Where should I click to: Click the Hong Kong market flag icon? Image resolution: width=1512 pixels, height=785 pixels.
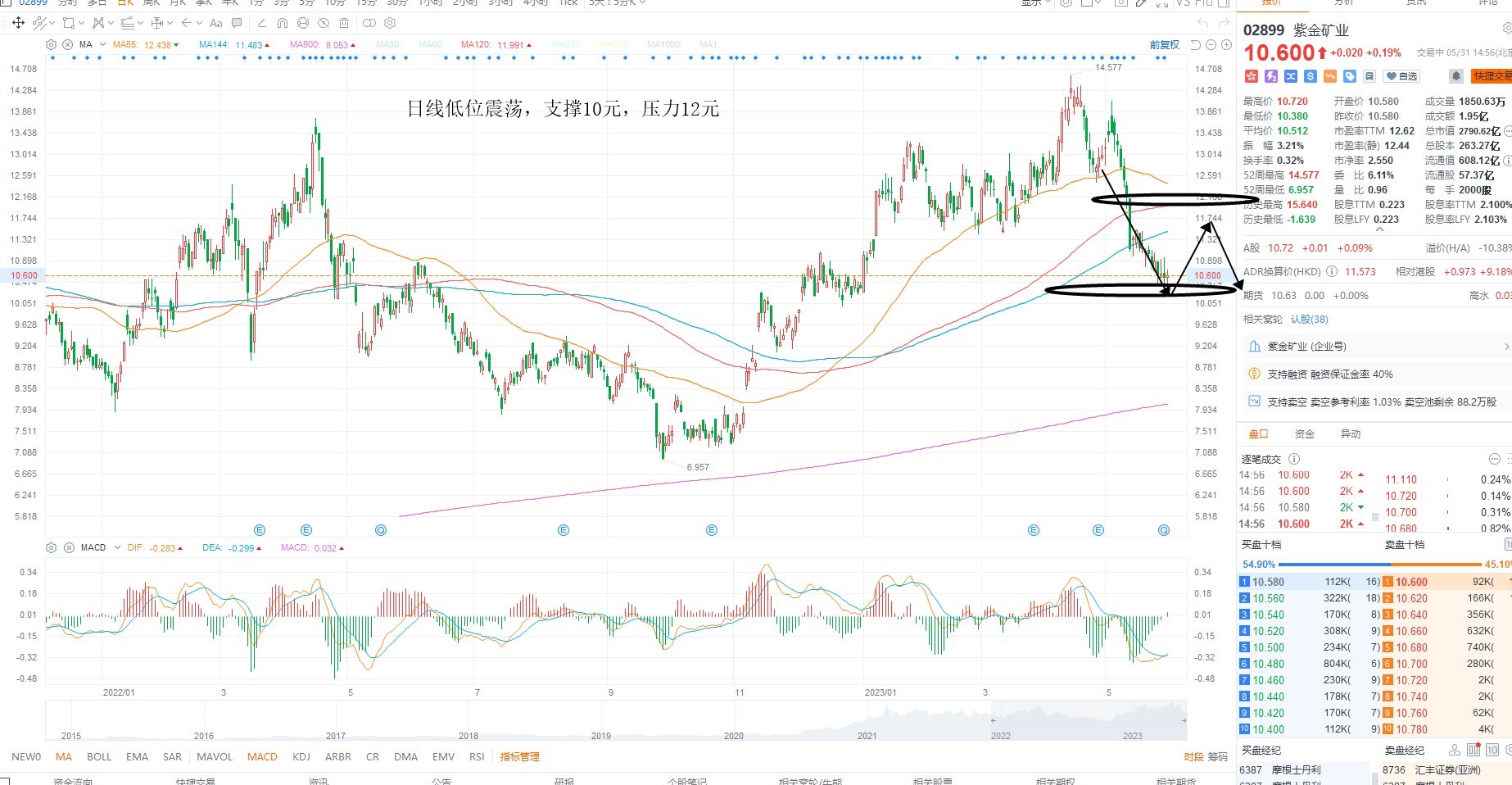click(1251, 76)
